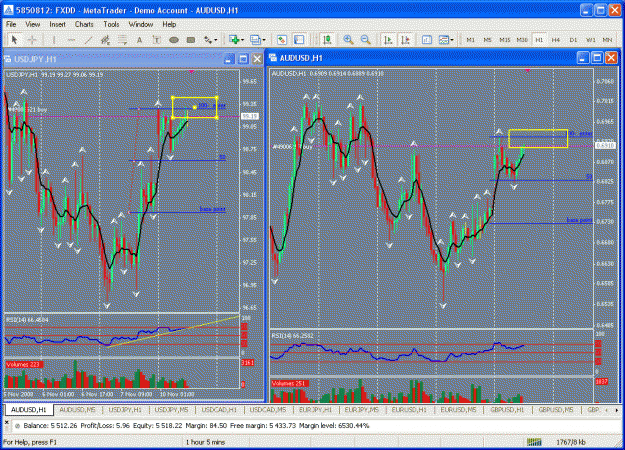Switch timeframe to MN

607,40
